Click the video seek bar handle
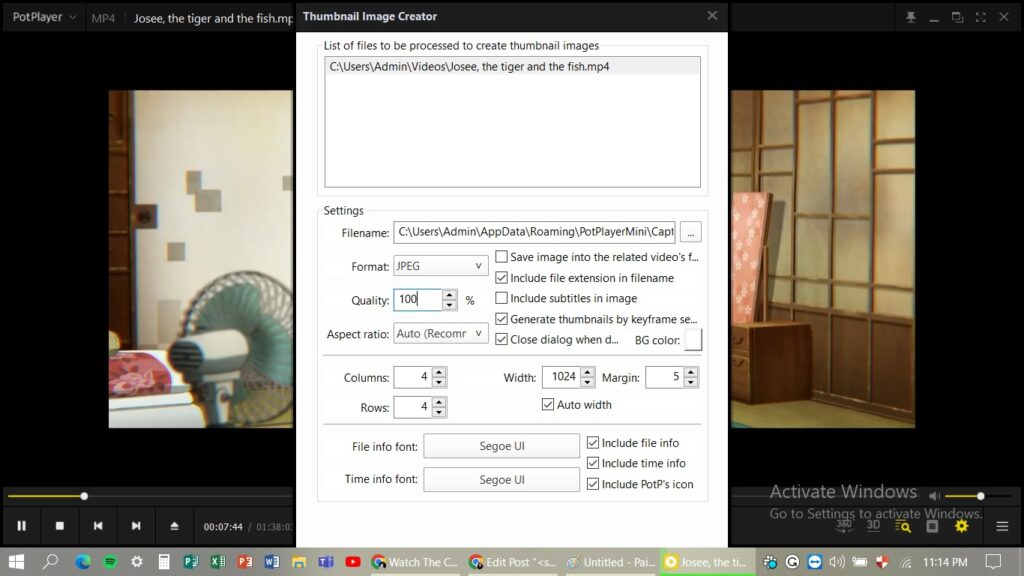The image size is (1024, 576). click(84, 496)
